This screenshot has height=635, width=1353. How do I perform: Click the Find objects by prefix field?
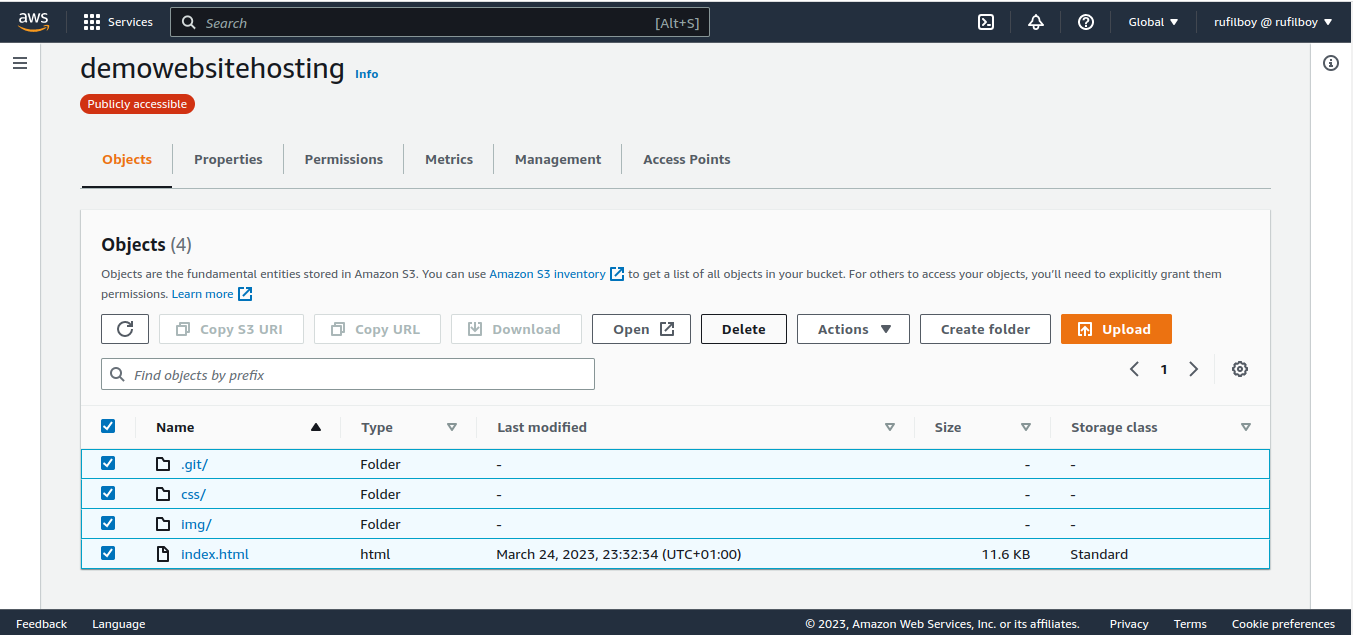click(348, 374)
